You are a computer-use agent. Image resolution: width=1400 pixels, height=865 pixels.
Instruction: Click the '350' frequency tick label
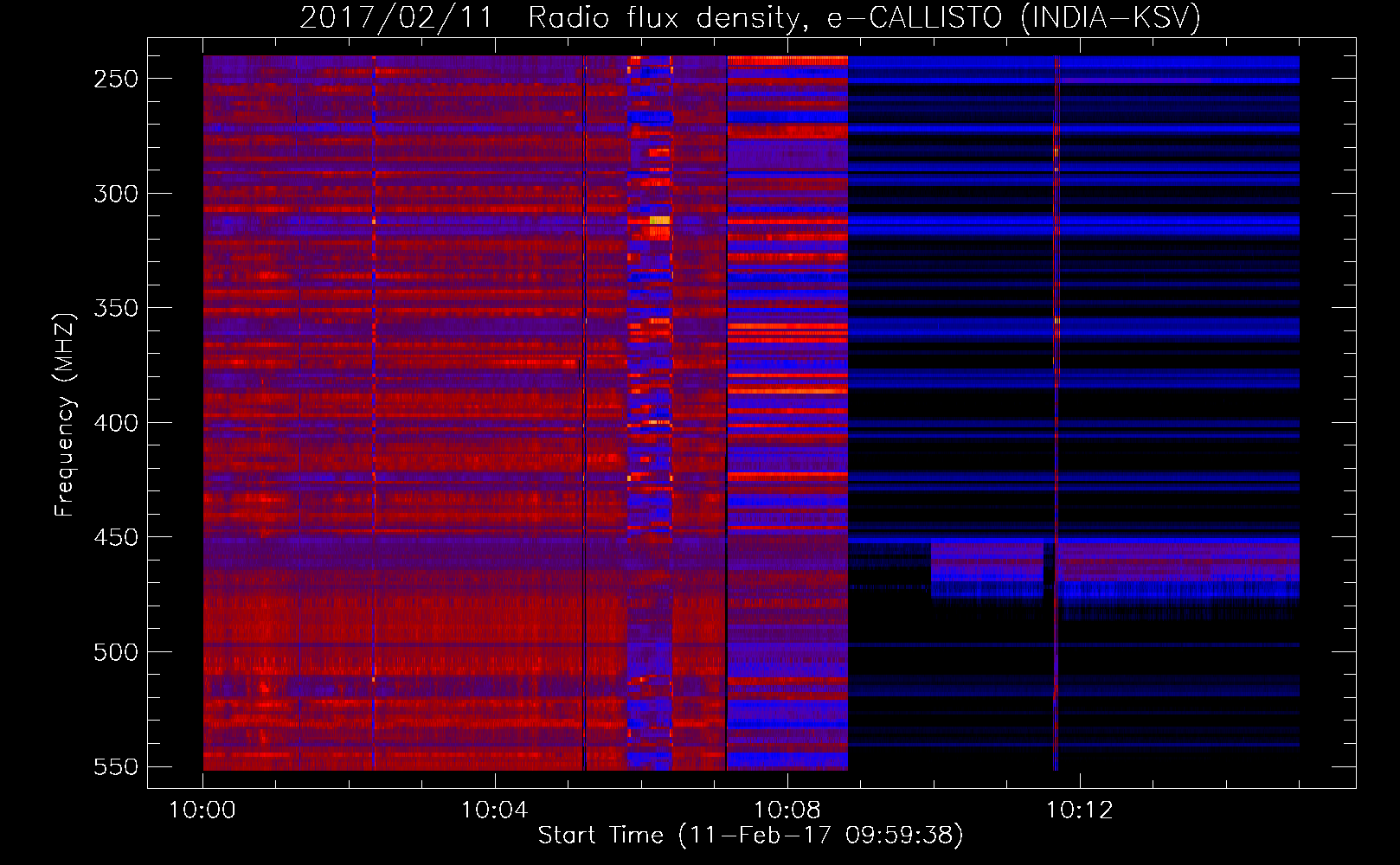(x=116, y=308)
